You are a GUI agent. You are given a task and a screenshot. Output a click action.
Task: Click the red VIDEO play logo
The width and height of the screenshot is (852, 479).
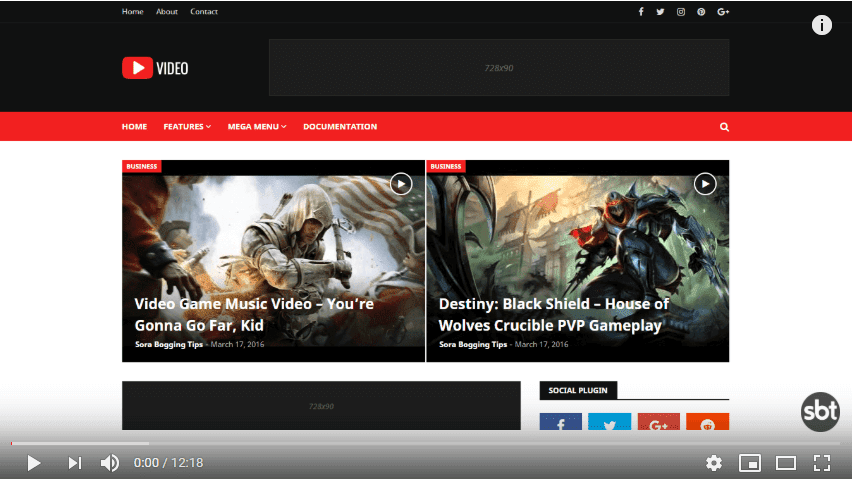click(155, 68)
